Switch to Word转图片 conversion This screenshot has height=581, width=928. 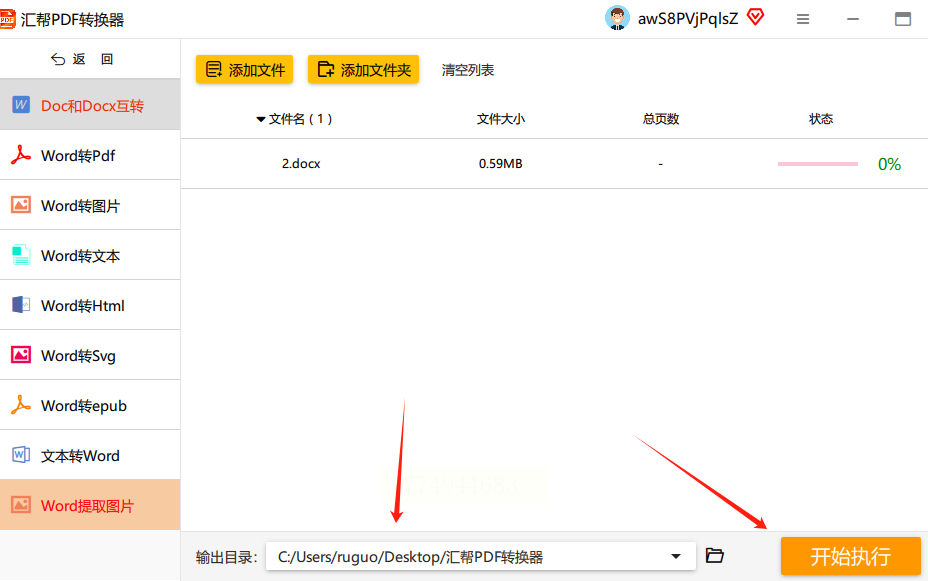(90, 205)
